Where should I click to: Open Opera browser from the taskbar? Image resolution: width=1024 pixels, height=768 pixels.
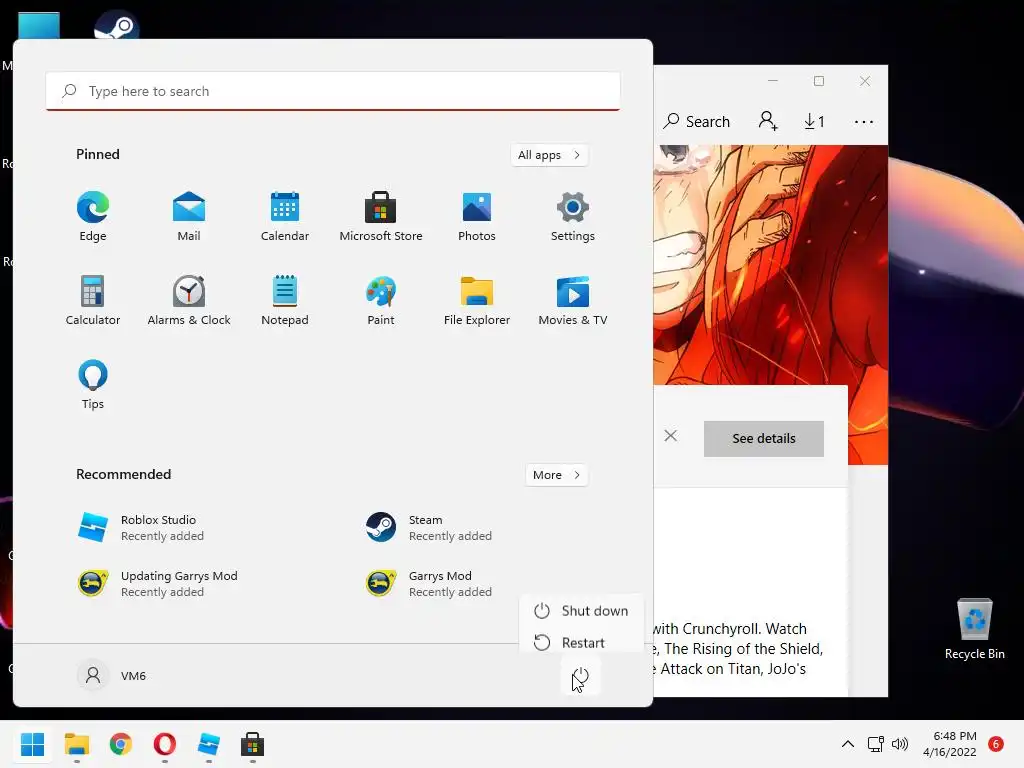click(165, 744)
